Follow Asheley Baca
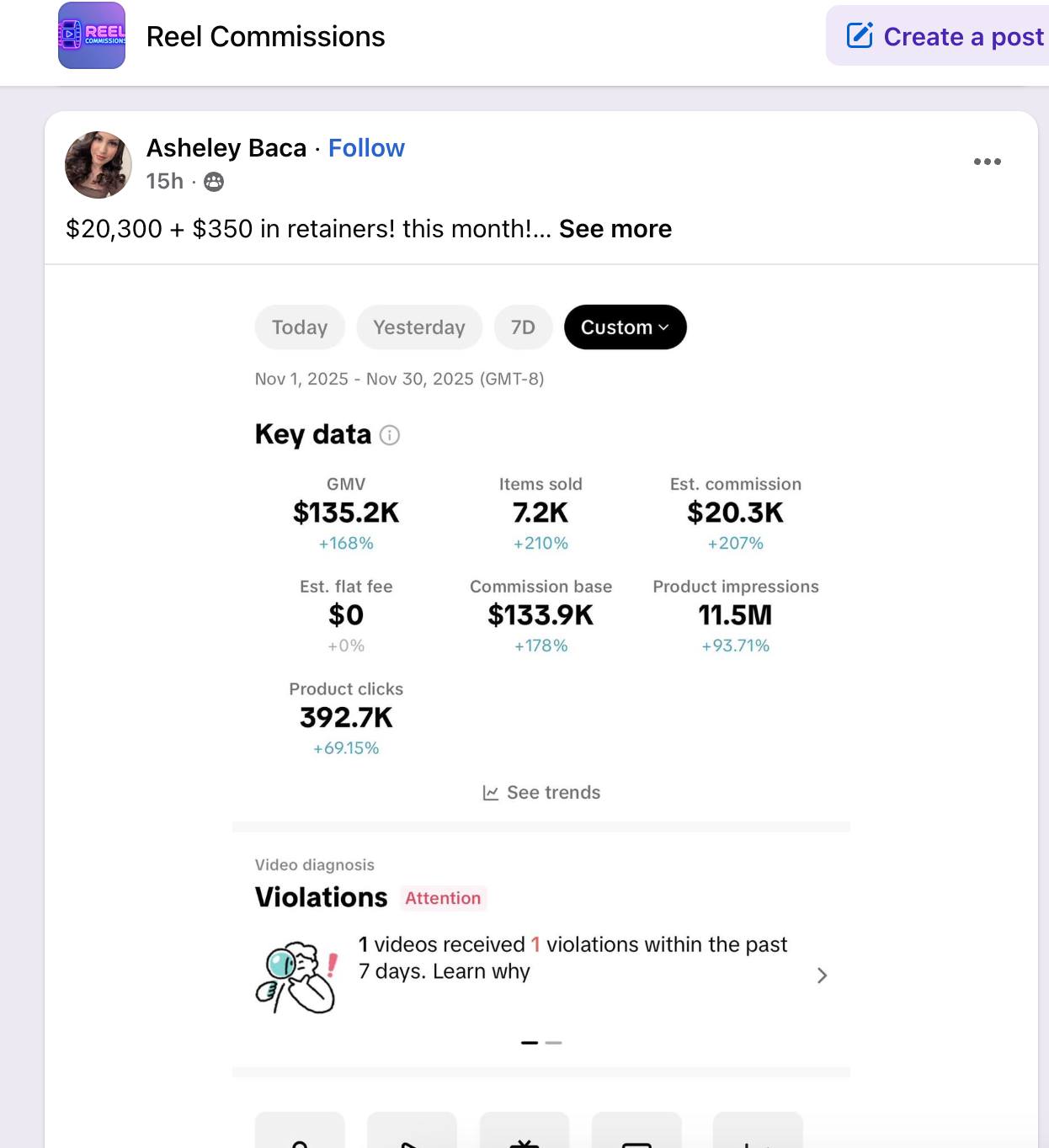1049x1148 pixels. 365,147
